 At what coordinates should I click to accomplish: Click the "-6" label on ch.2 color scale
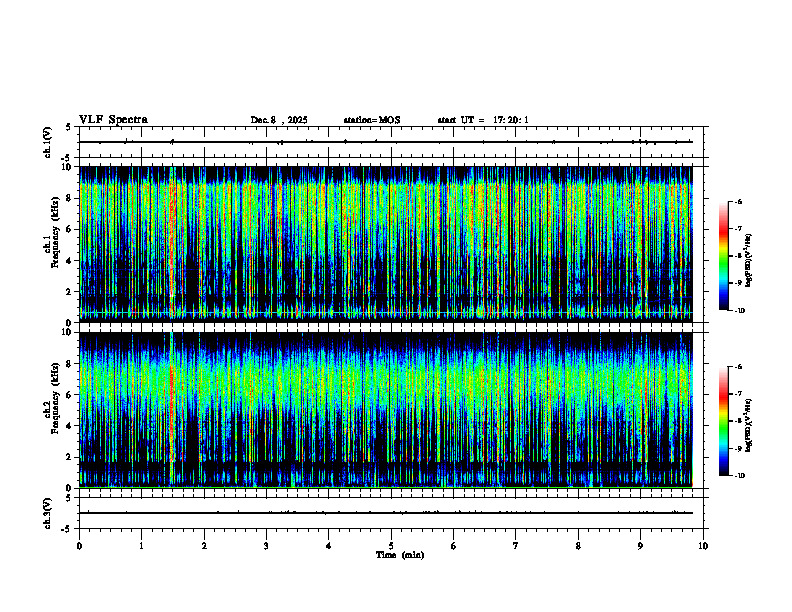click(x=737, y=367)
